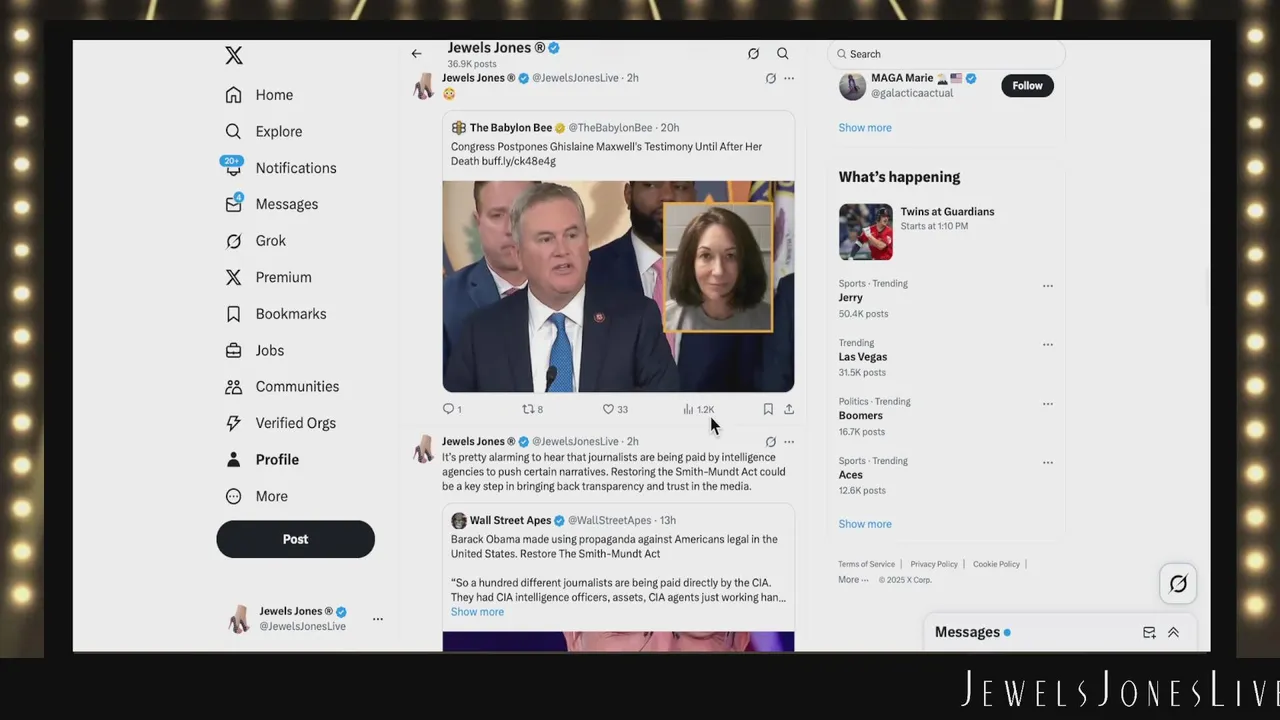1280x720 pixels.
Task: Click the Grok icon in profile header
Action: point(753,54)
